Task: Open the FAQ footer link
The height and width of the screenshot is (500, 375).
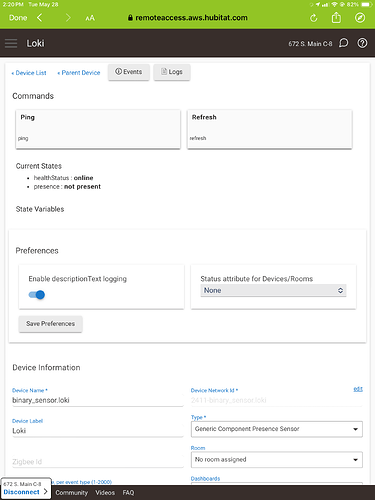Action: [128, 493]
